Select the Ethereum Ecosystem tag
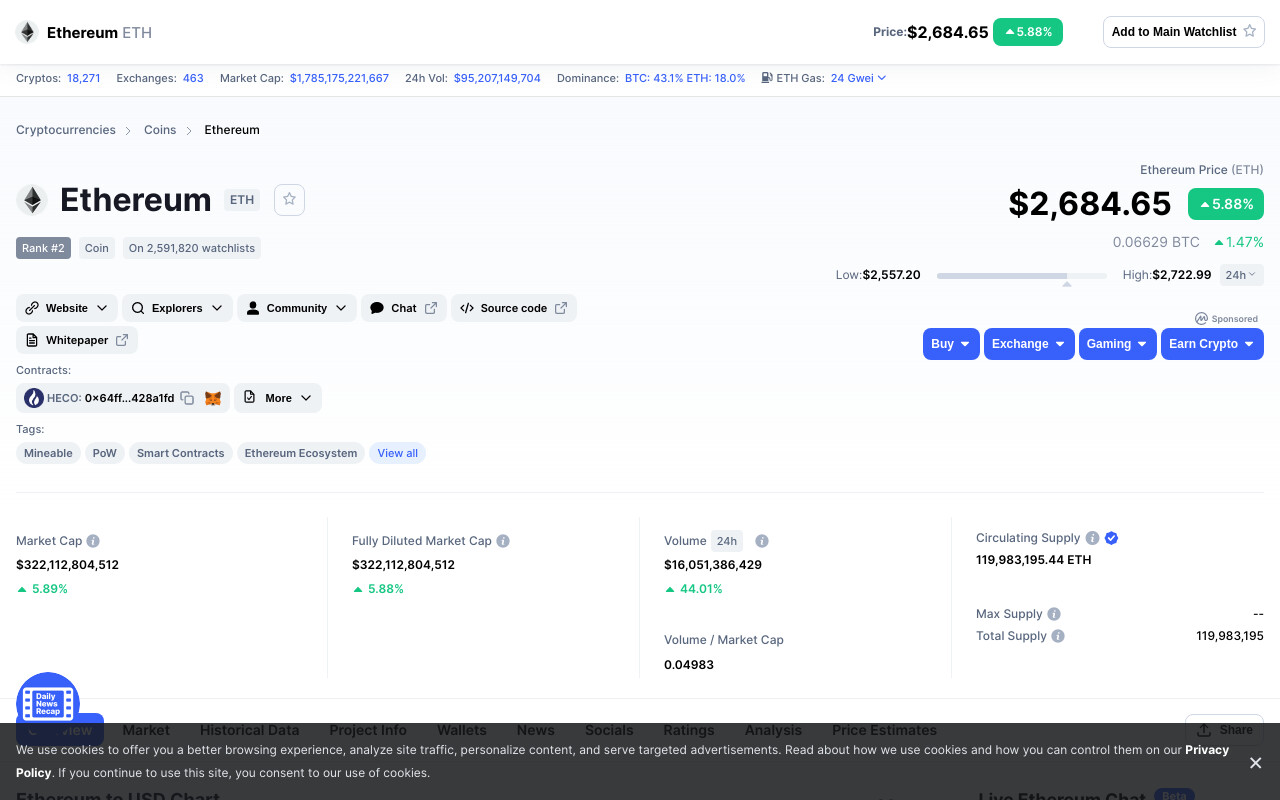1280x800 pixels. [301, 453]
